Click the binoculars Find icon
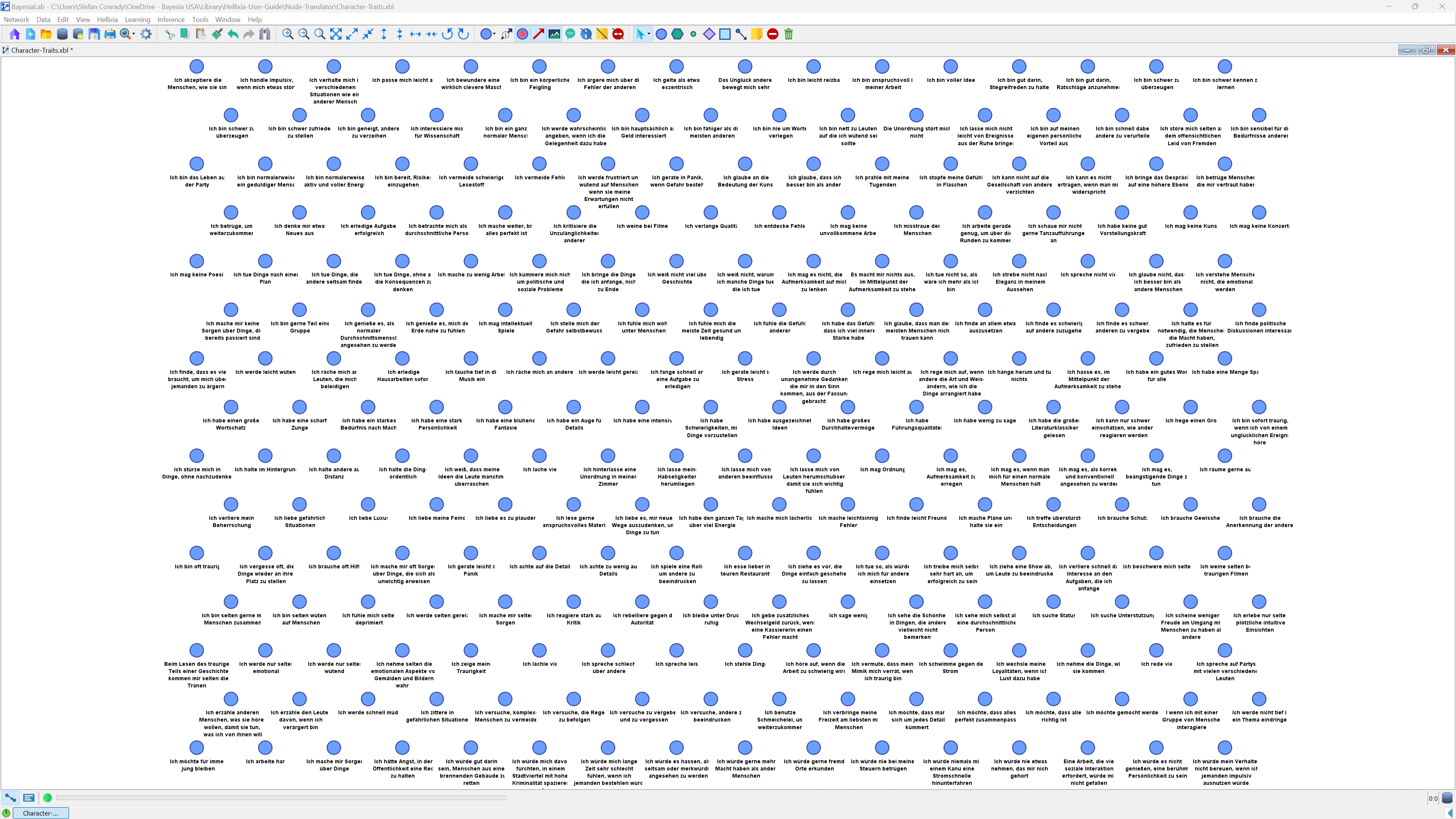 pos(265,35)
